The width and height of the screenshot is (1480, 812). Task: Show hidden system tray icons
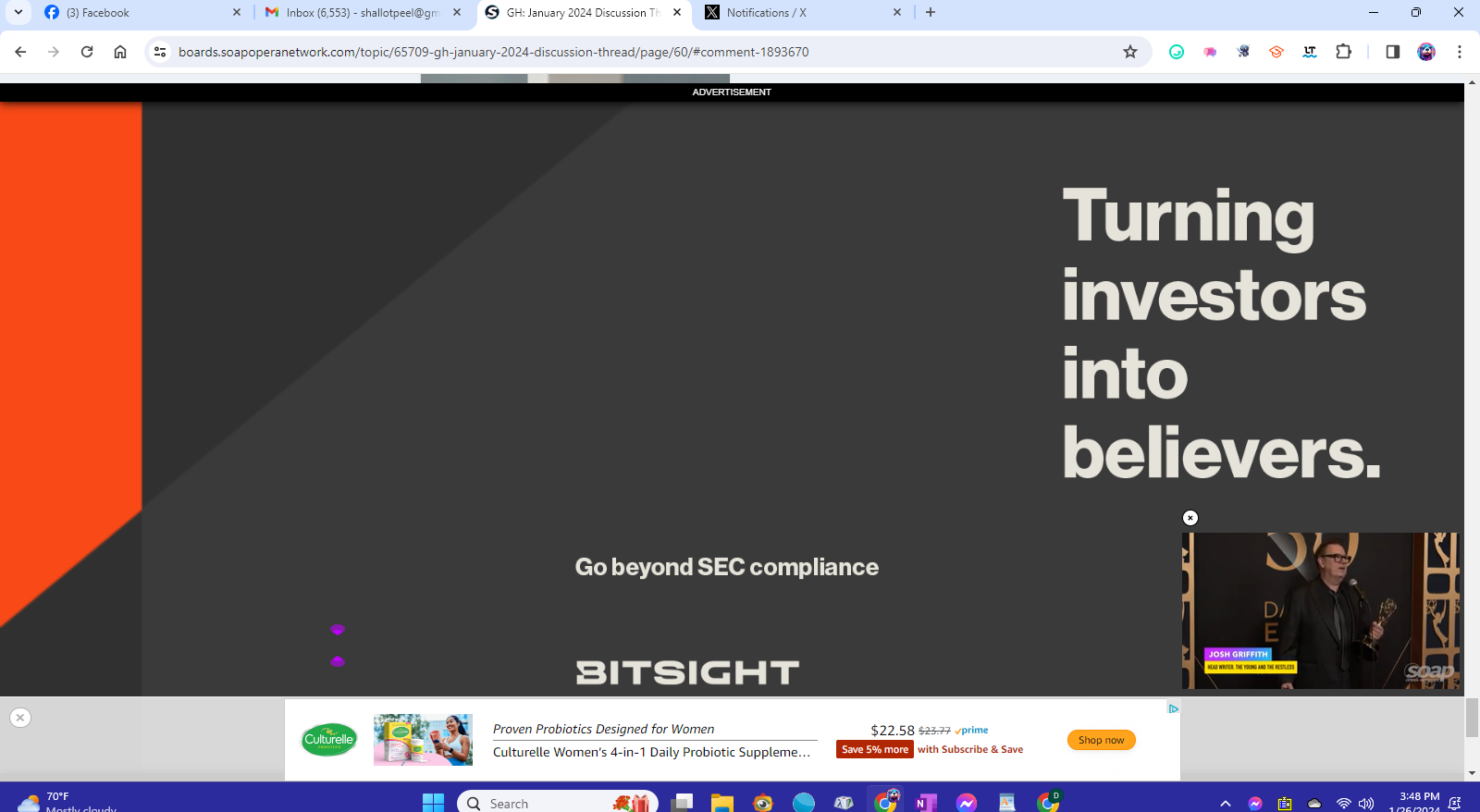pos(1226,804)
